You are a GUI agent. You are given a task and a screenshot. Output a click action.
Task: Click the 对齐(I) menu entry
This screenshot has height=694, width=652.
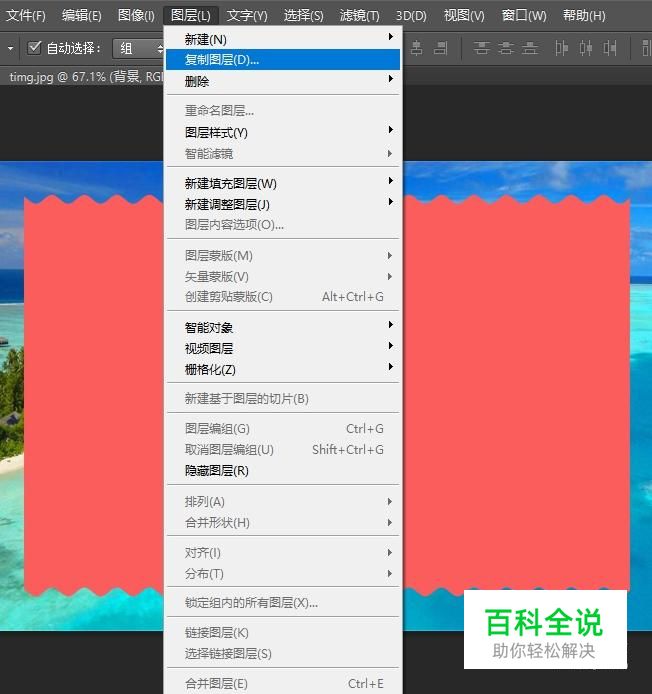[283, 552]
